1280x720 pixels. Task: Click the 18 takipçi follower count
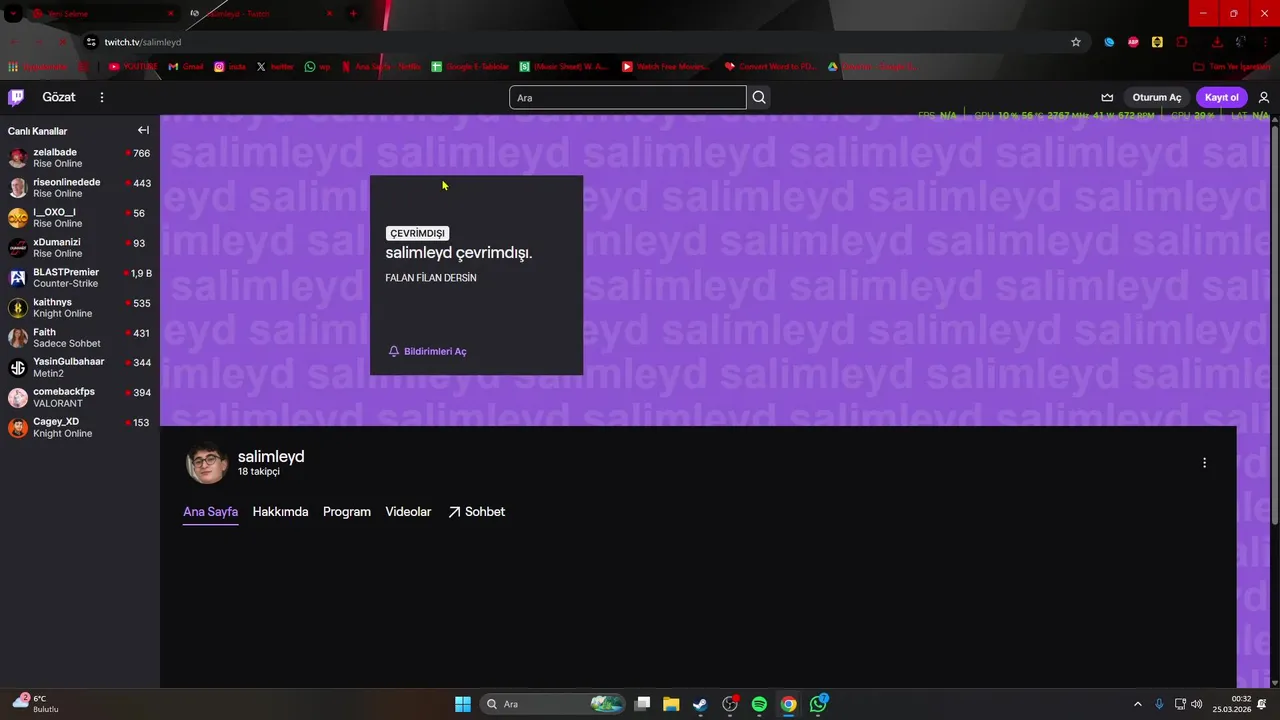point(259,472)
